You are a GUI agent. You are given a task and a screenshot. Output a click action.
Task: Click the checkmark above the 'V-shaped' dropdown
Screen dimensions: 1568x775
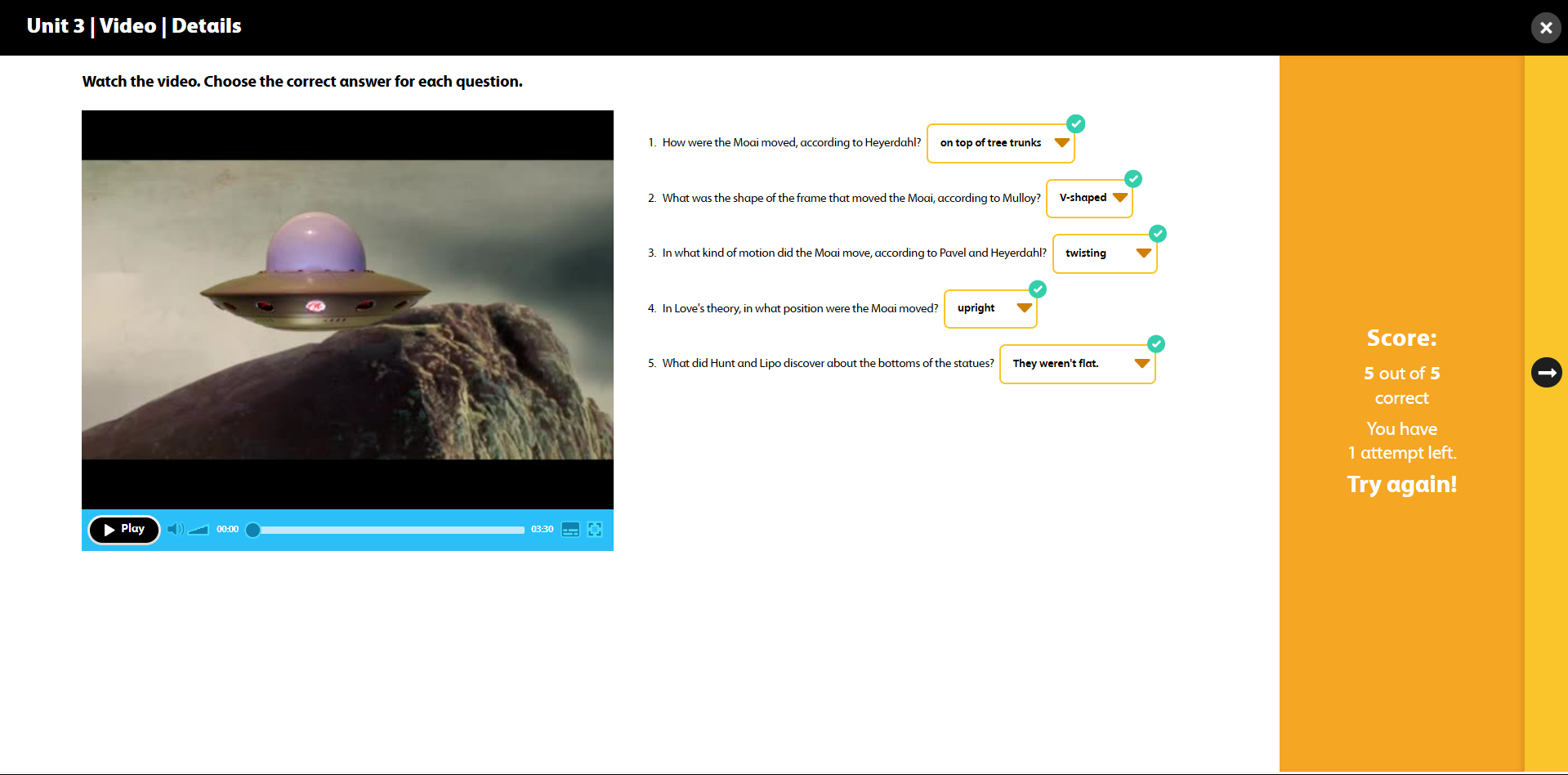[1133, 178]
